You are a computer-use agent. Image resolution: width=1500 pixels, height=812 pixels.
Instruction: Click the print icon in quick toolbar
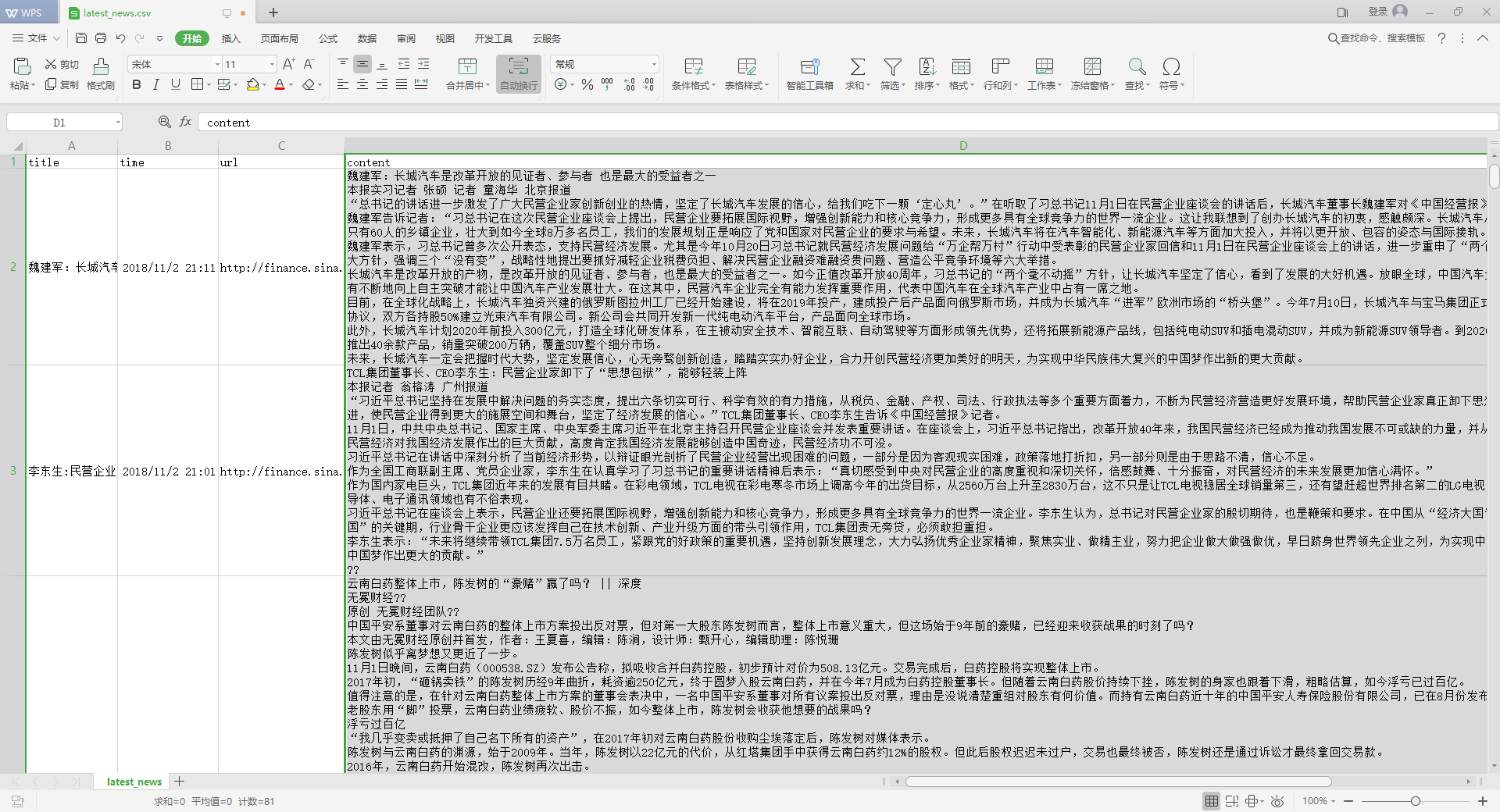pyautogui.click(x=100, y=37)
